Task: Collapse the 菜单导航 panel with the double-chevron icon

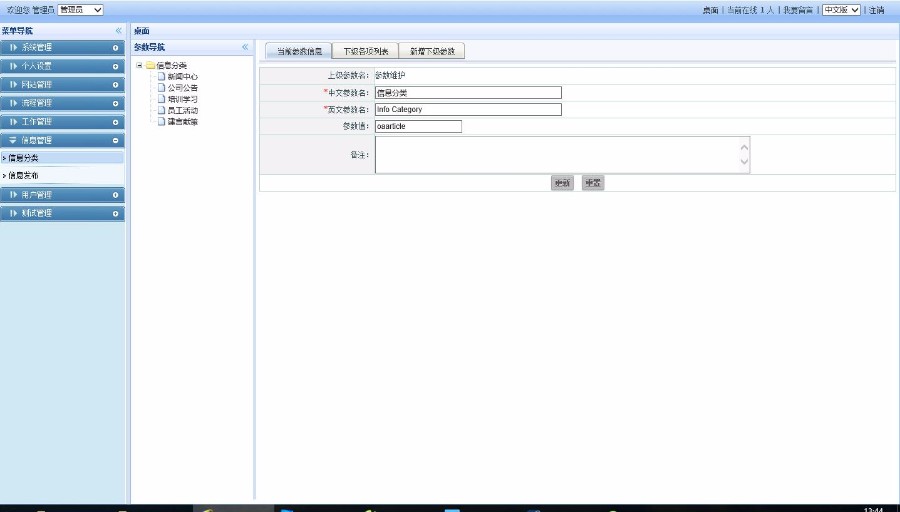Action: (x=119, y=31)
